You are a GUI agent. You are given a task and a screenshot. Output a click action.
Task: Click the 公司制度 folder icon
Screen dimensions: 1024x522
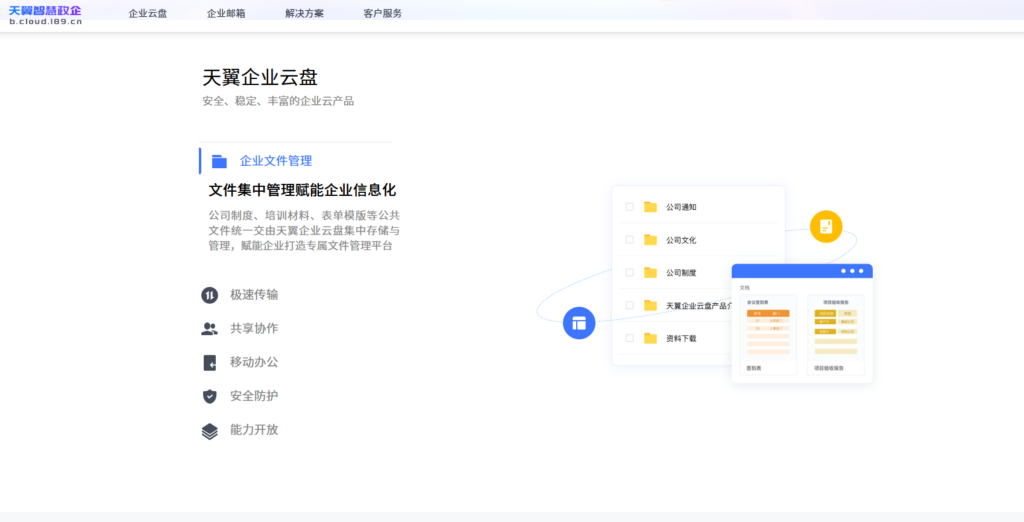coord(650,272)
